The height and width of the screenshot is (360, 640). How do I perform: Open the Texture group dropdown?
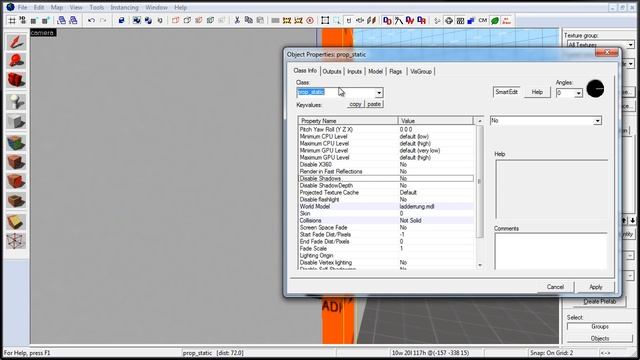coord(631,44)
